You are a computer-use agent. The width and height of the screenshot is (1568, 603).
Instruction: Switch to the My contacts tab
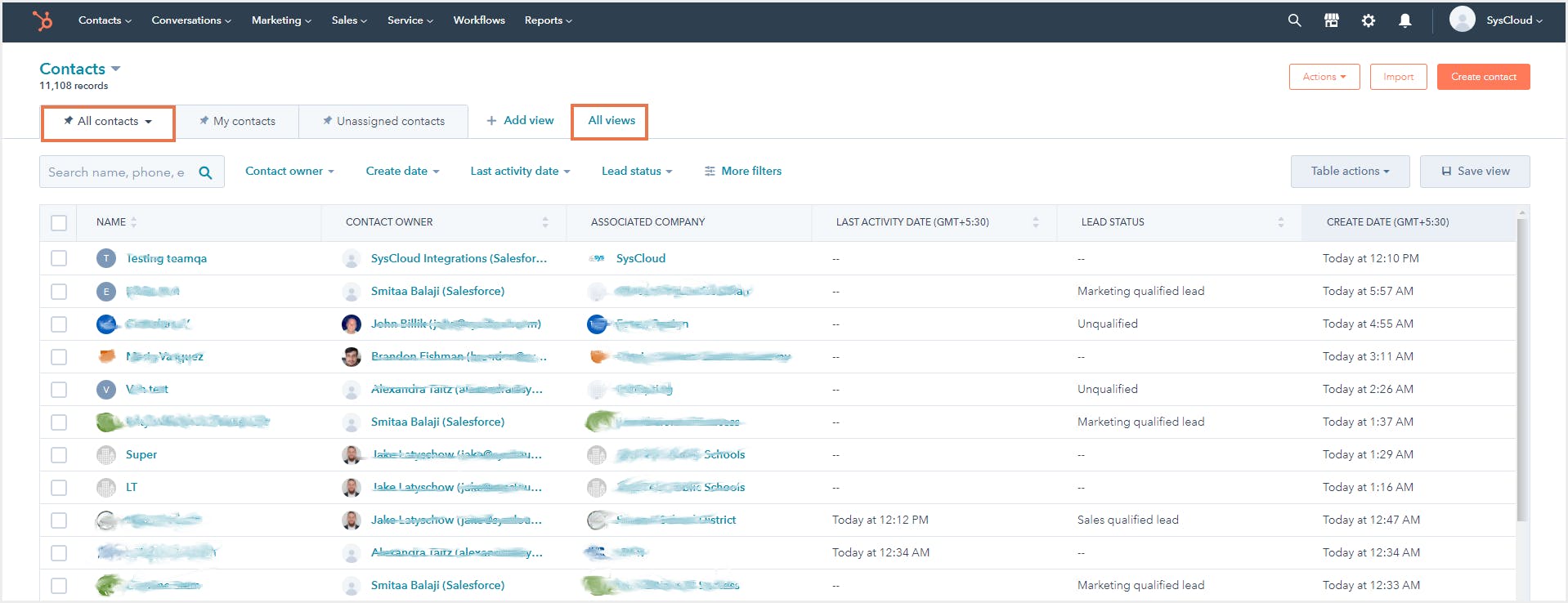click(238, 121)
